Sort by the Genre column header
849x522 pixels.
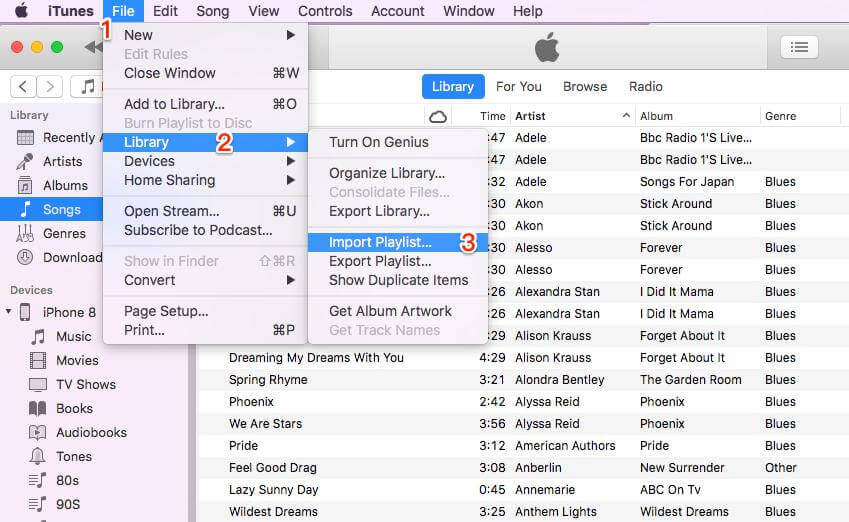[x=780, y=116]
